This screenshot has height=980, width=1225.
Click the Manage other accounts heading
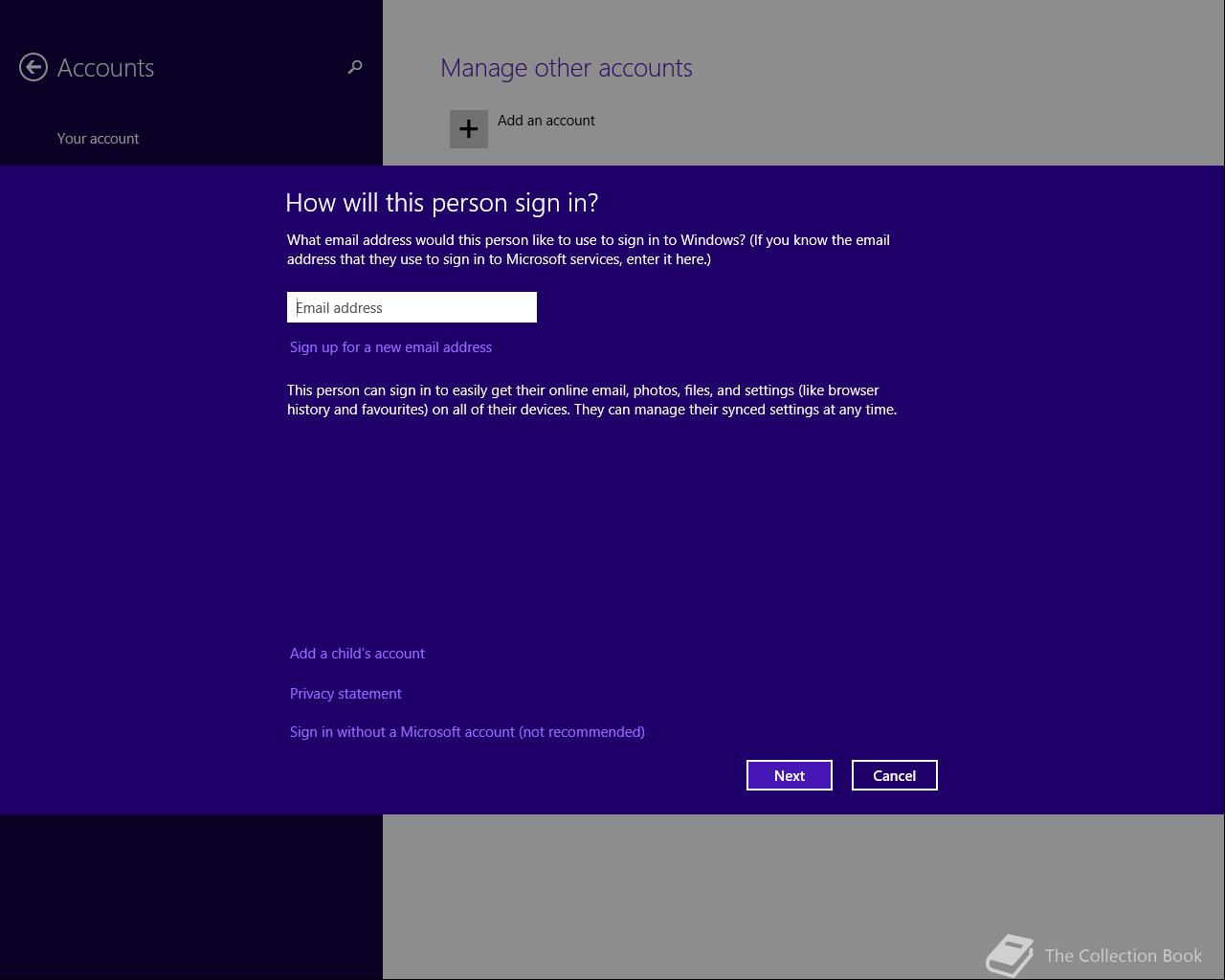pyautogui.click(x=567, y=68)
